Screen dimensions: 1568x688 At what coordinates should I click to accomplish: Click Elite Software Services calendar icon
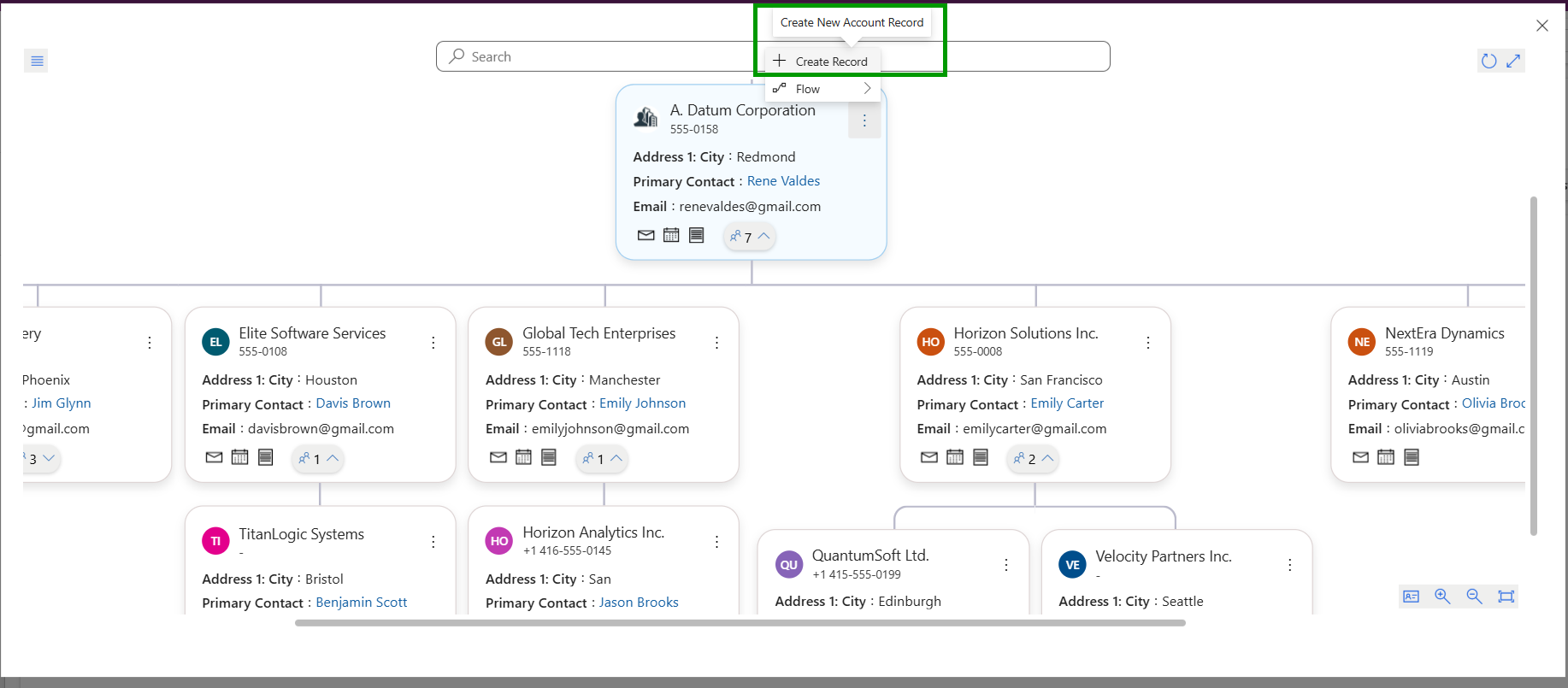click(x=240, y=457)
